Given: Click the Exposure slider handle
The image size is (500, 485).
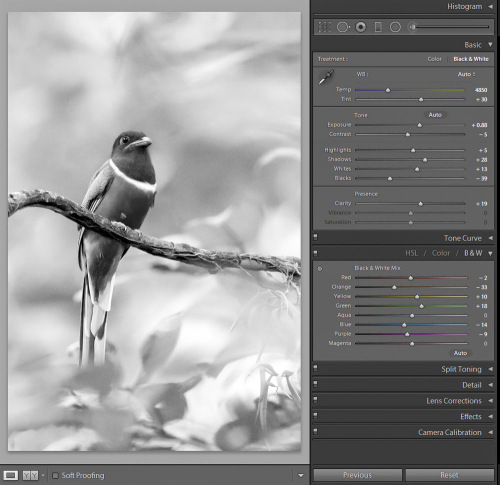Looking at the screenshot, I should pyautogui.click(x=420, y=125).
